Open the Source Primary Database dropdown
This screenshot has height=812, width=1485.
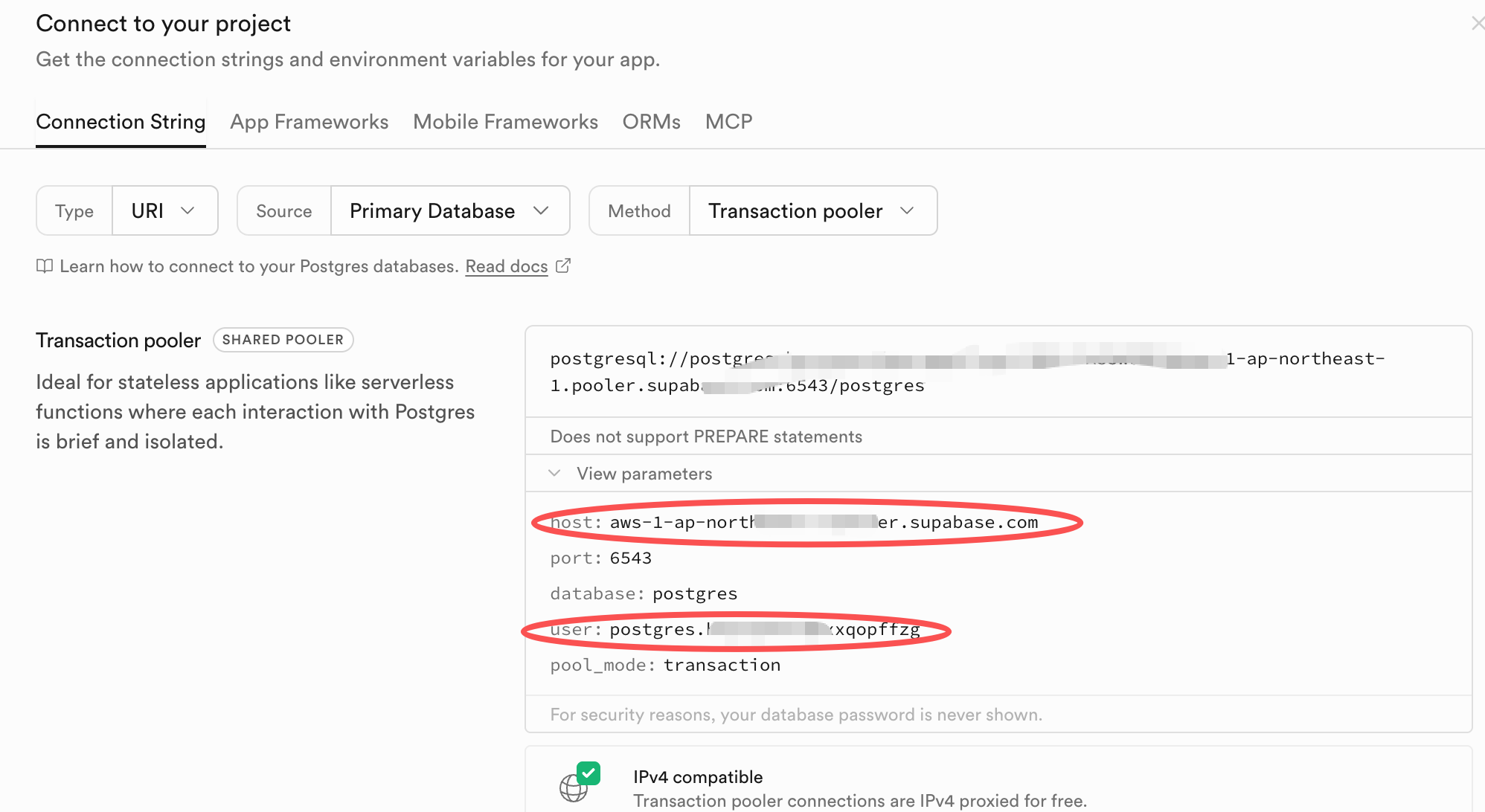click(449, 211)
